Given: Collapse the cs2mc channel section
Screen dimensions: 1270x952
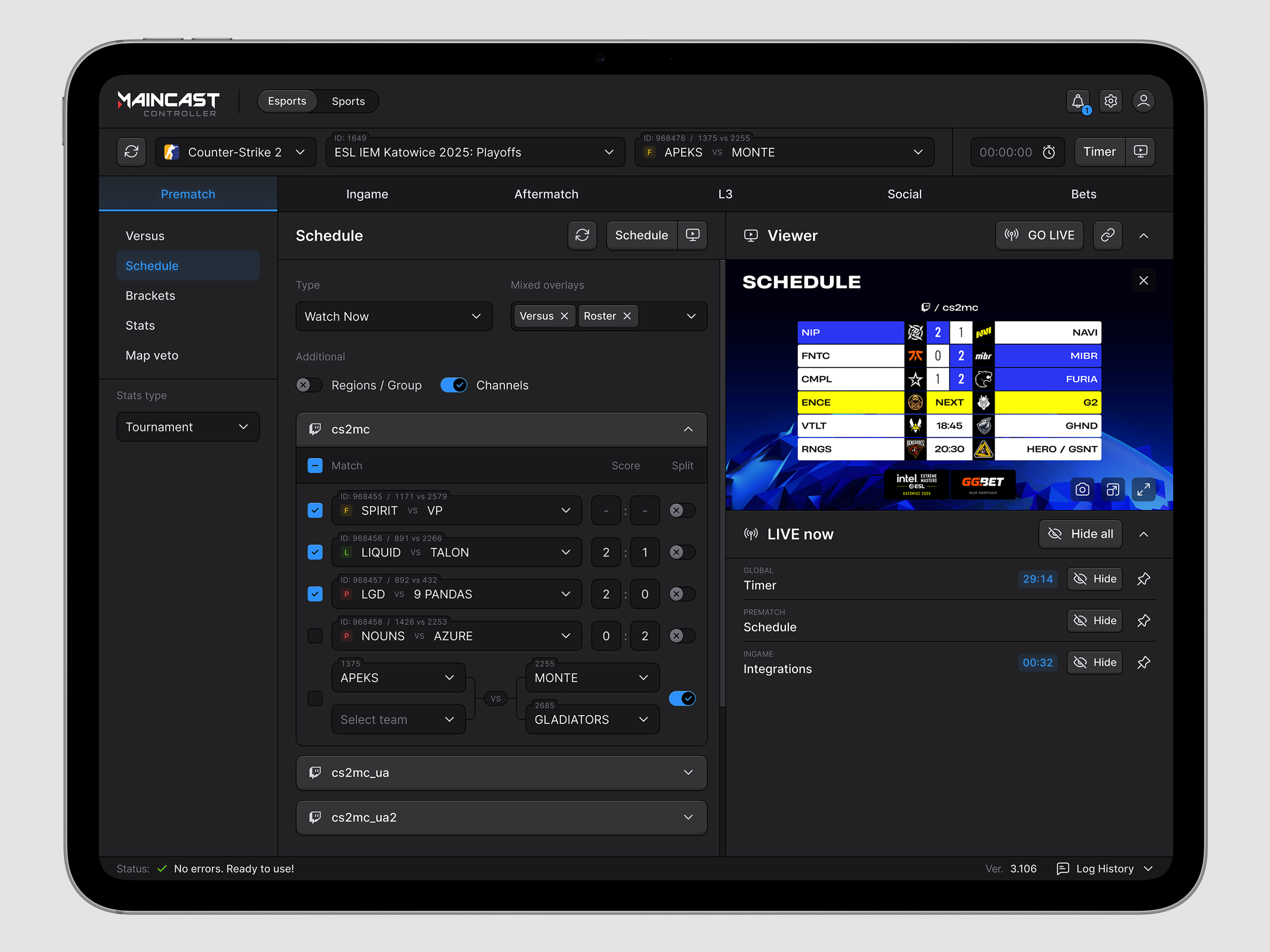Looking at the screenshot, I should (688, 429).
